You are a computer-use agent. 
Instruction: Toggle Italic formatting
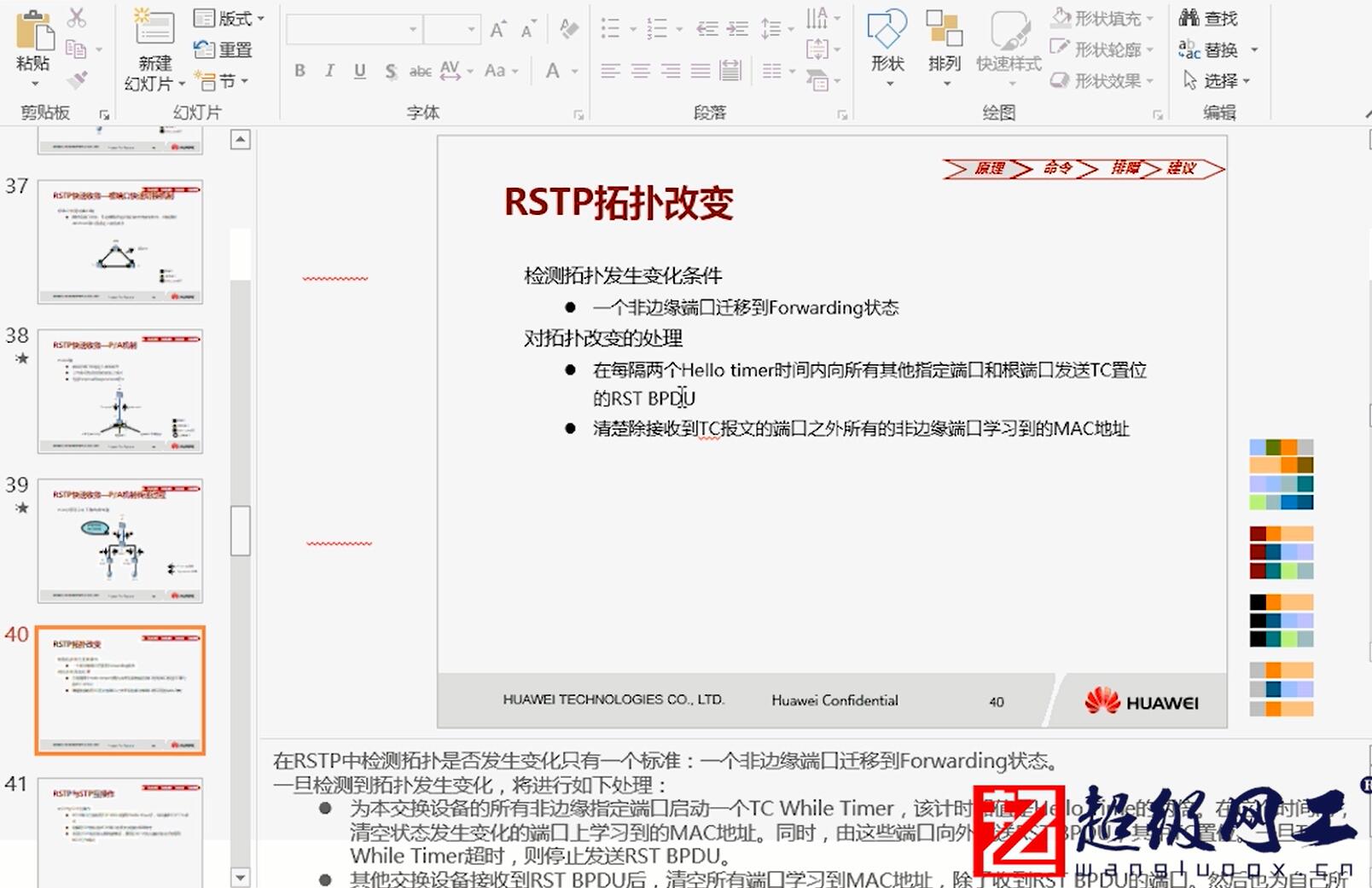[329, 71]
